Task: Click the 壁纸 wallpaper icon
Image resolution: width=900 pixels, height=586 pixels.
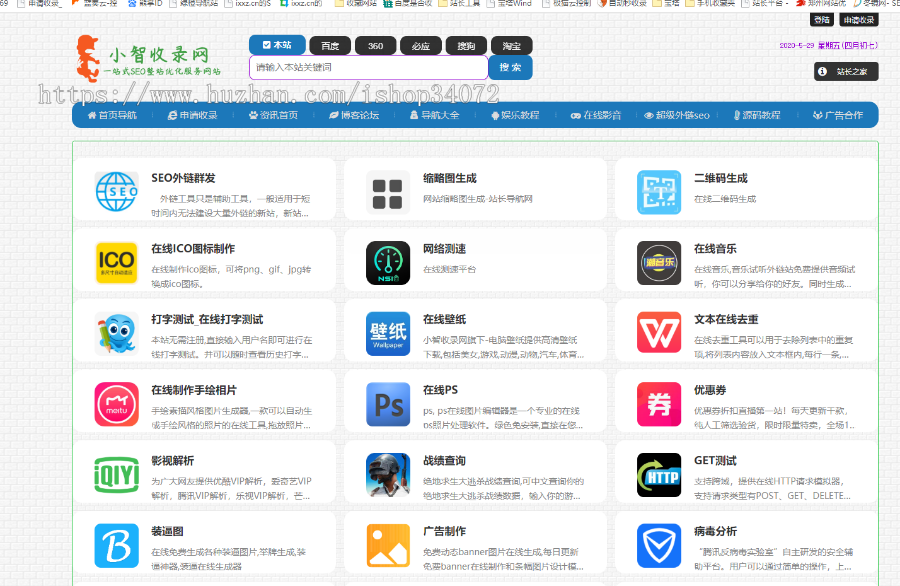Action: click(x=388, y=334)
